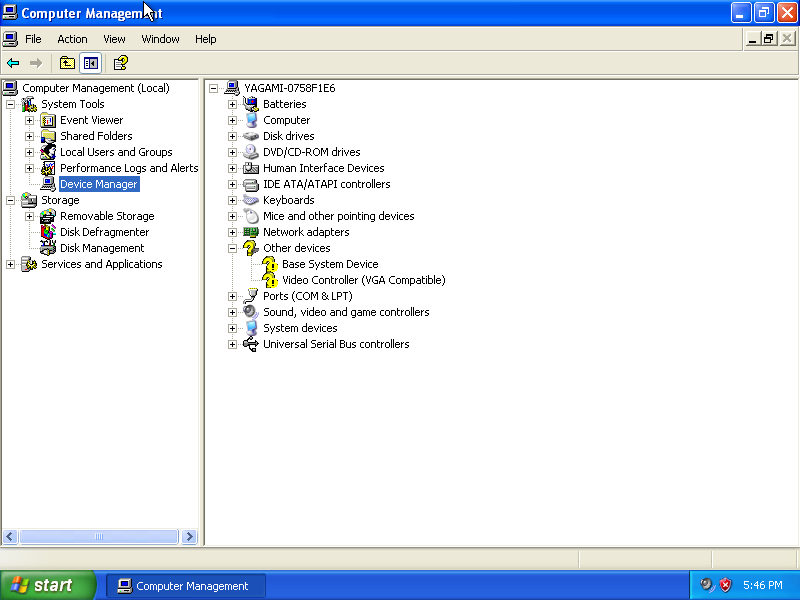800x600 pixels.
Task: Click the Up one level folder icon
Action: pyautogui.click(x=67, y=63)
